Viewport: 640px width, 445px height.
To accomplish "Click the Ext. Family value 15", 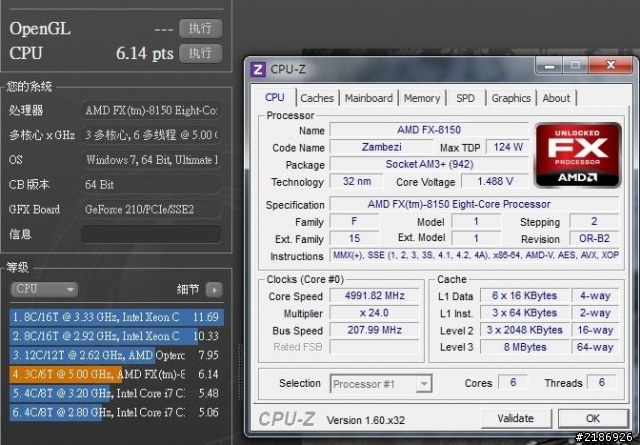I will (x=354, y=238).
